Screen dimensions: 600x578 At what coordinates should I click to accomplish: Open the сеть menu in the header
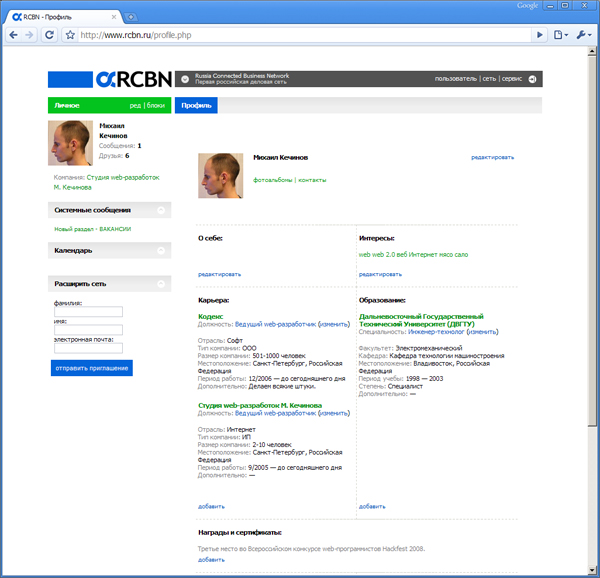(489, 79)
